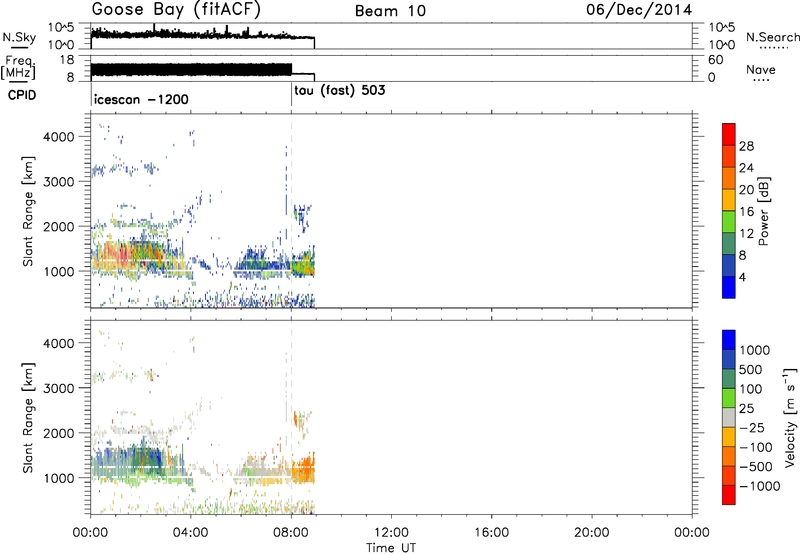Click the 'Power [dB]' color bar label

click(x=763, y=211)
